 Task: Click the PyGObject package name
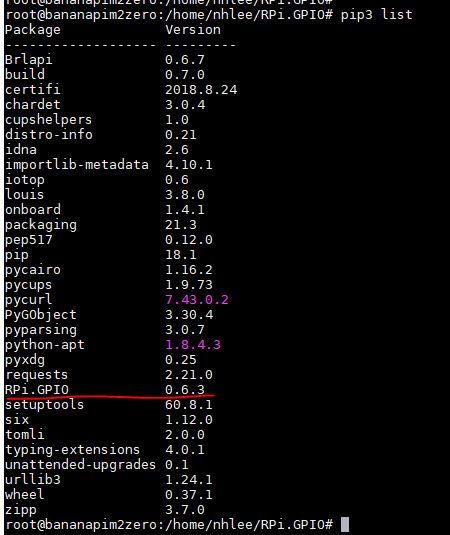(x=41, y=315)
